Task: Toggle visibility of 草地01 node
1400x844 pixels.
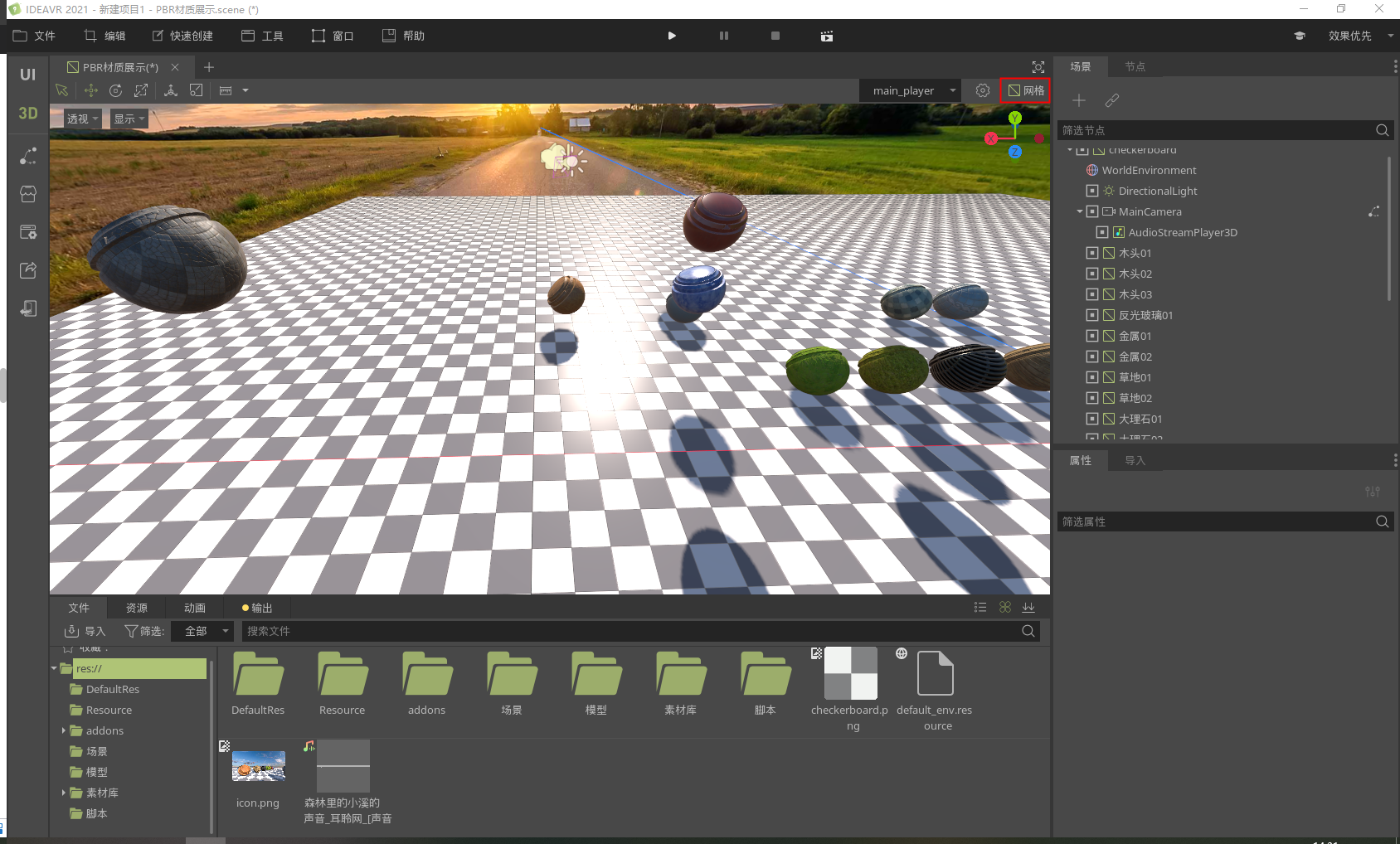Action: [x=1092, y=377]
